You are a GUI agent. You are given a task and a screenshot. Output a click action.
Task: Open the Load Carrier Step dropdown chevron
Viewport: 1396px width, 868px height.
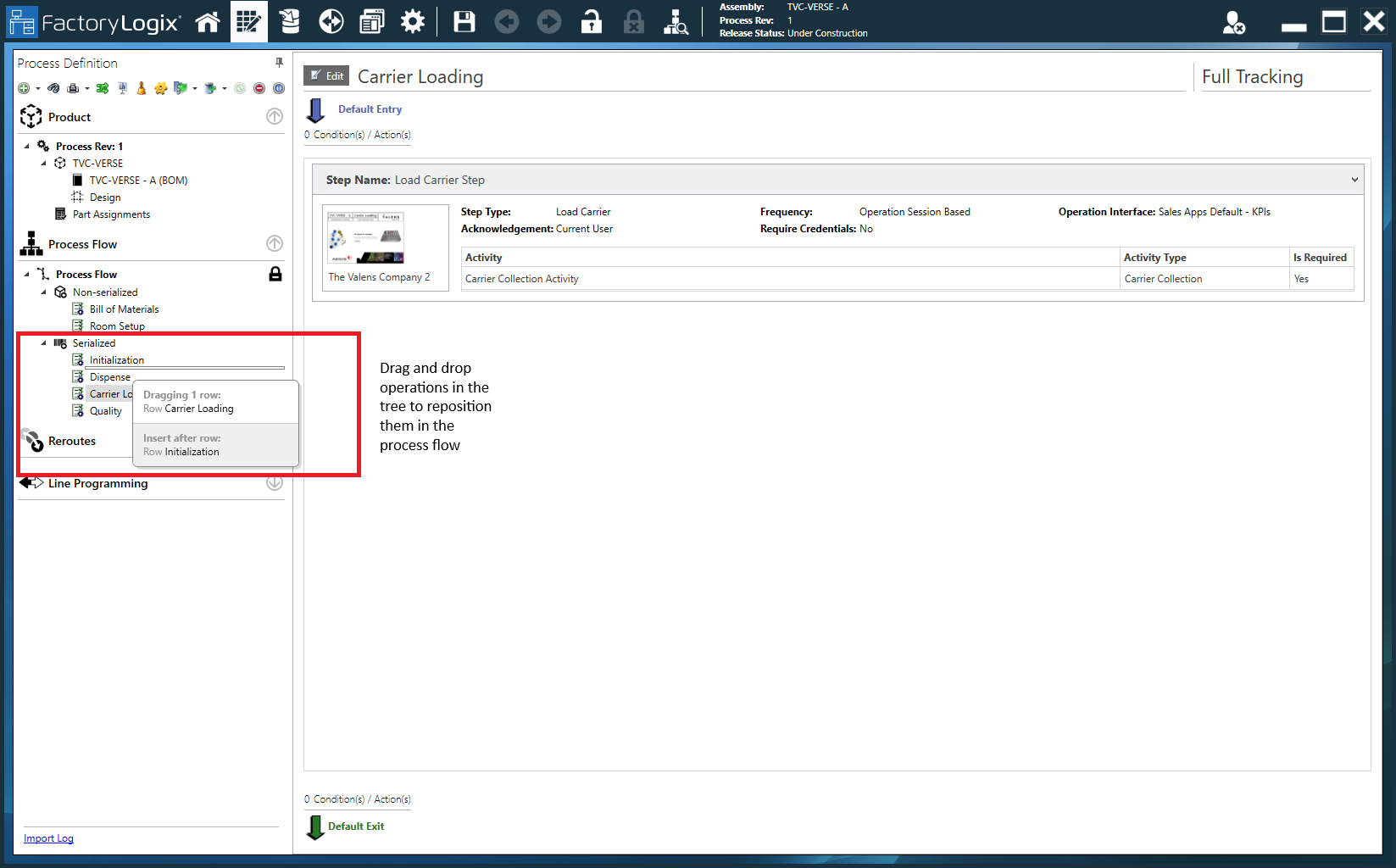[1354, 179]
